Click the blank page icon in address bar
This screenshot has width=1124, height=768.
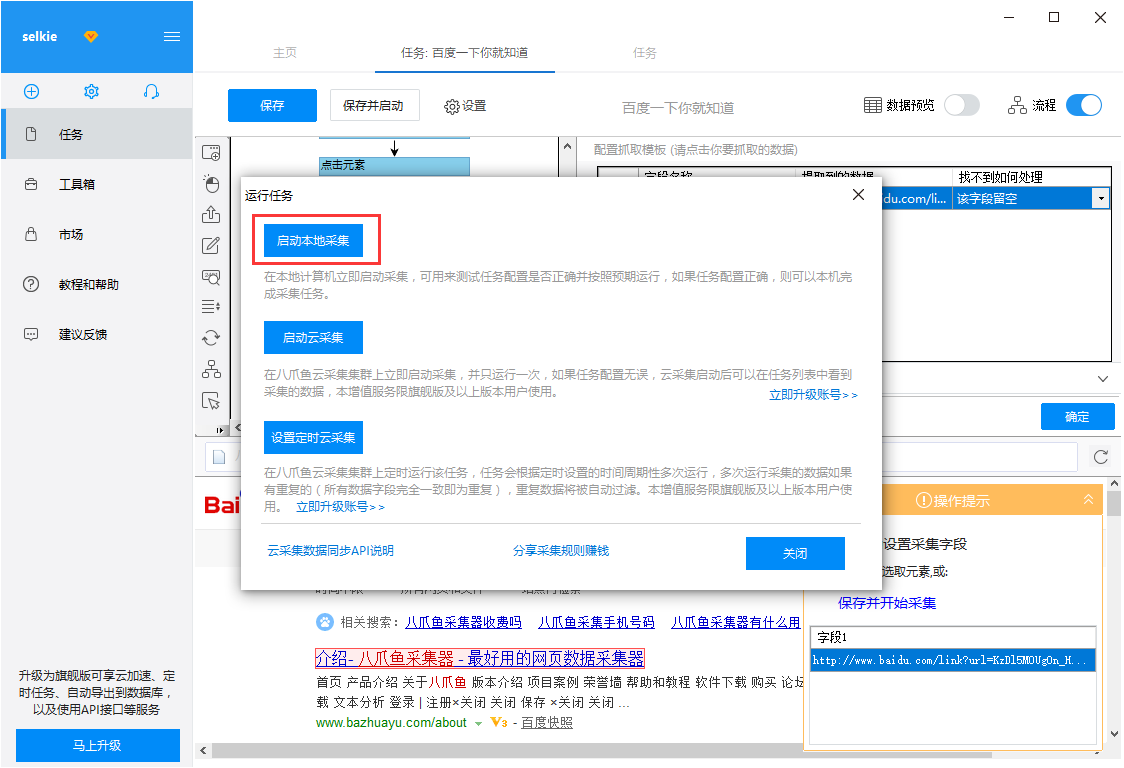[219, 457]
